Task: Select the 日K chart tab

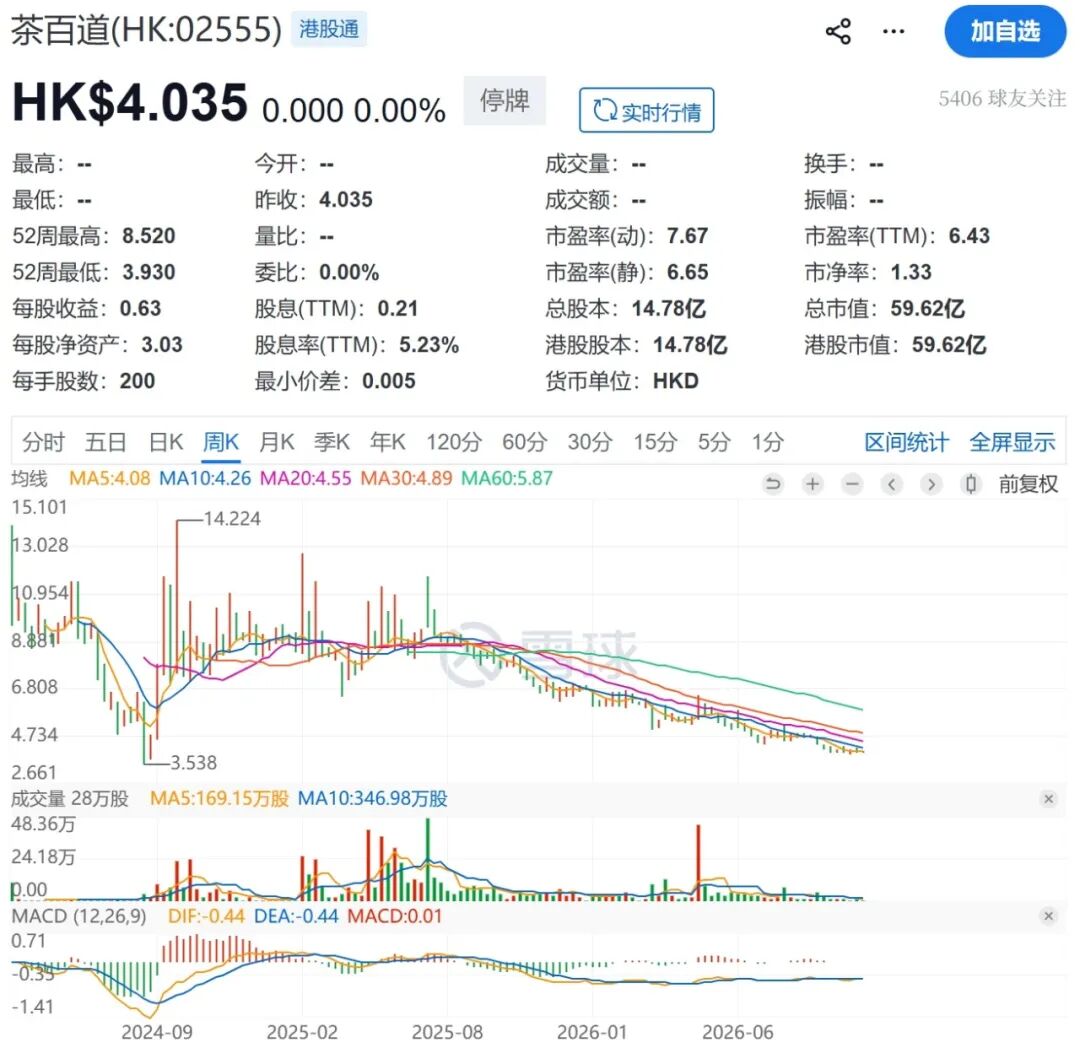Action: pyautogui.click(x=166, y=442)
